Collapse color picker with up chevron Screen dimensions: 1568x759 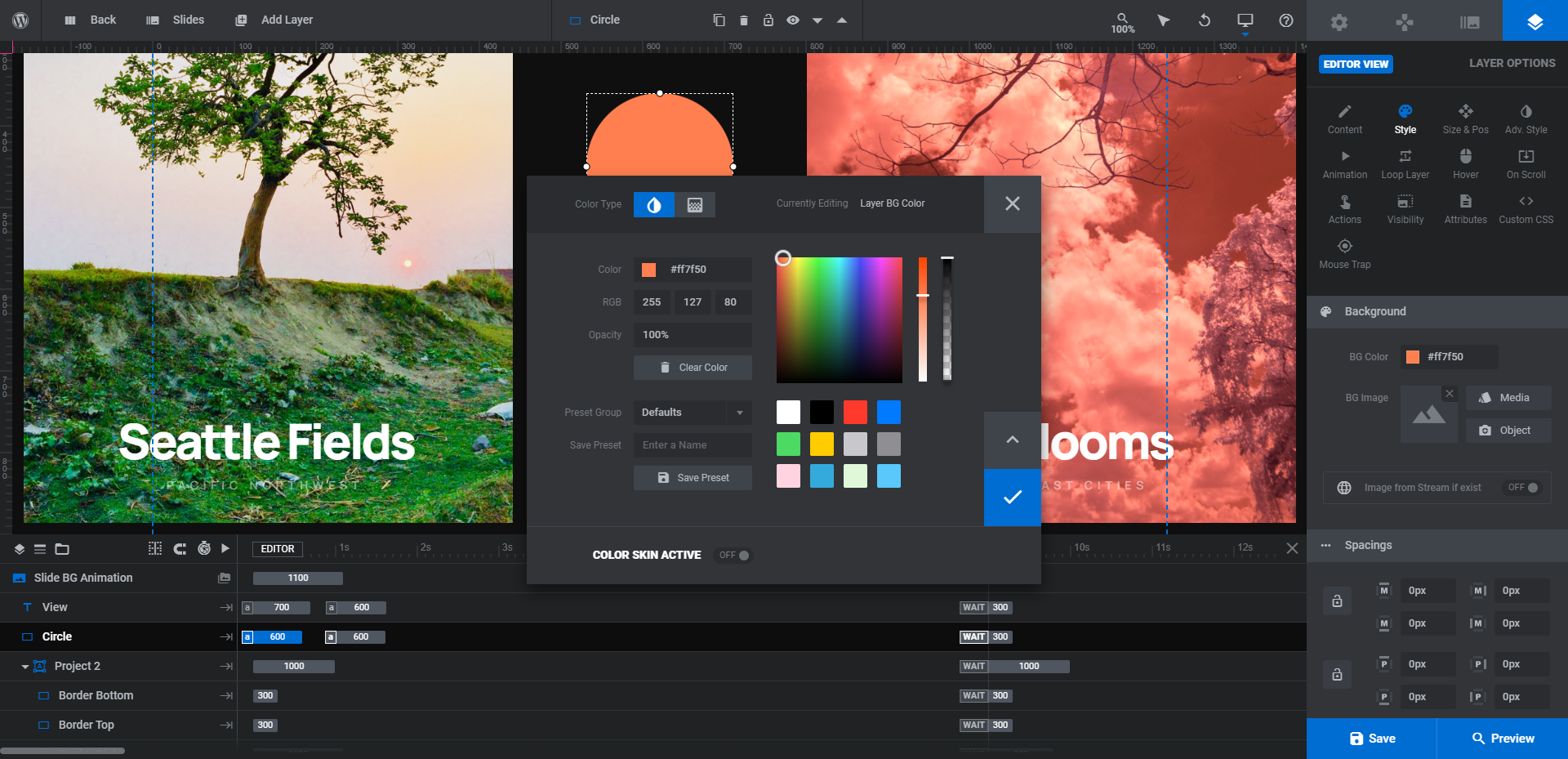(x=1013, y=440)
